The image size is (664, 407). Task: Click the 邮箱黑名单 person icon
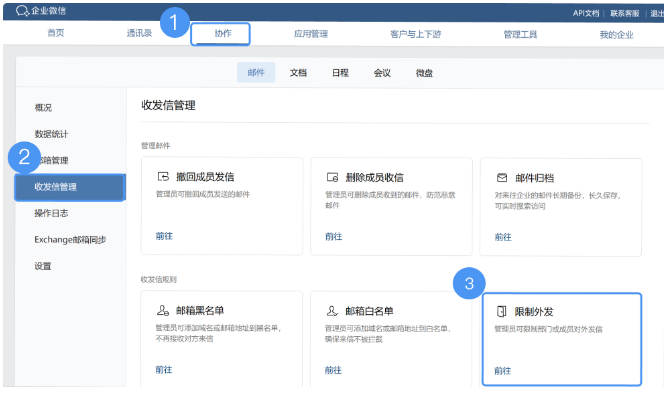[163, 312]
